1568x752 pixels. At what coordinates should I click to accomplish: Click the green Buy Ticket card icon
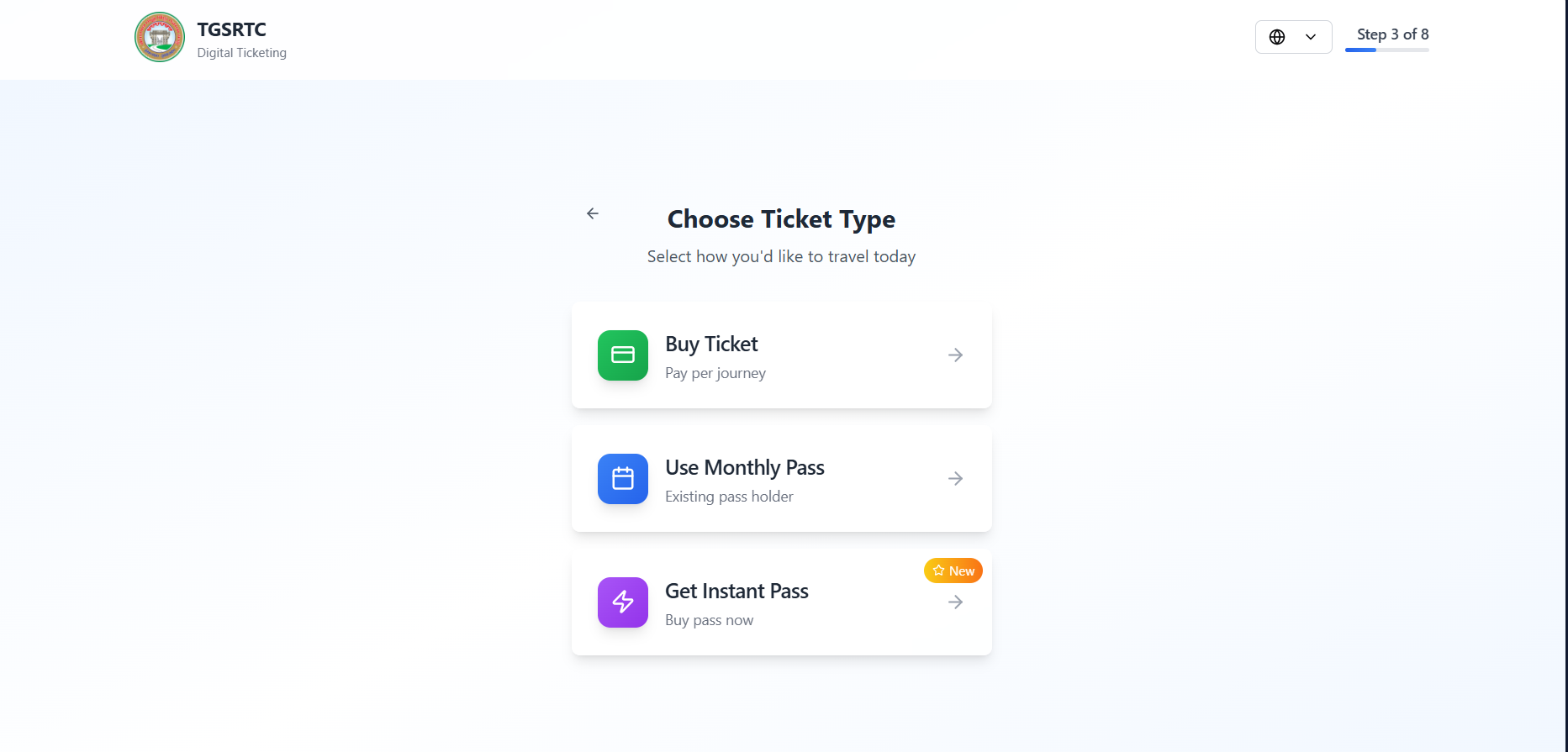pyautogui.click(x=622, y=355)
